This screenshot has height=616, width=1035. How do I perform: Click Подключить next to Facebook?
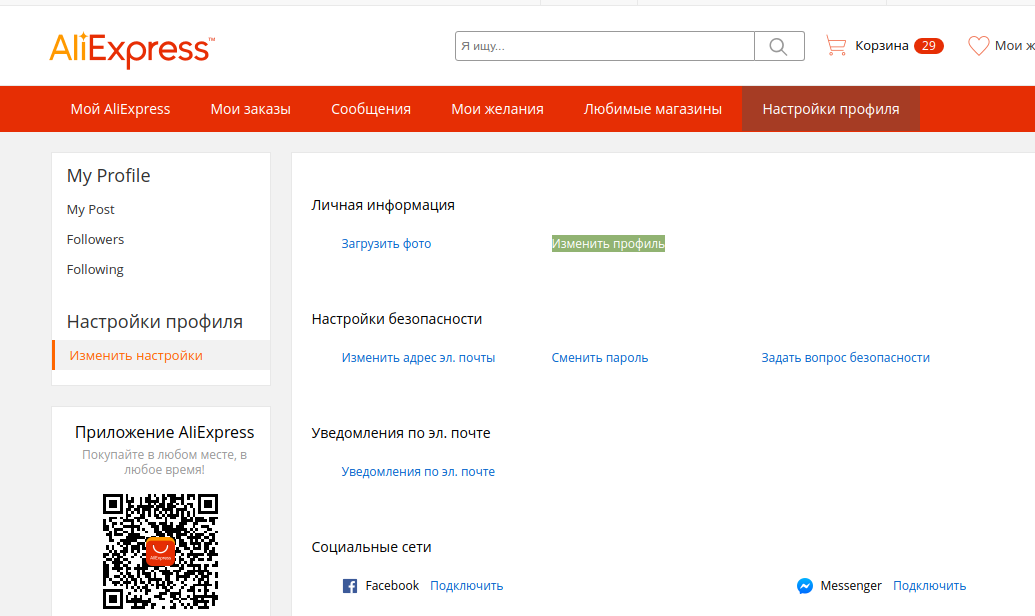tap(467, 586)
